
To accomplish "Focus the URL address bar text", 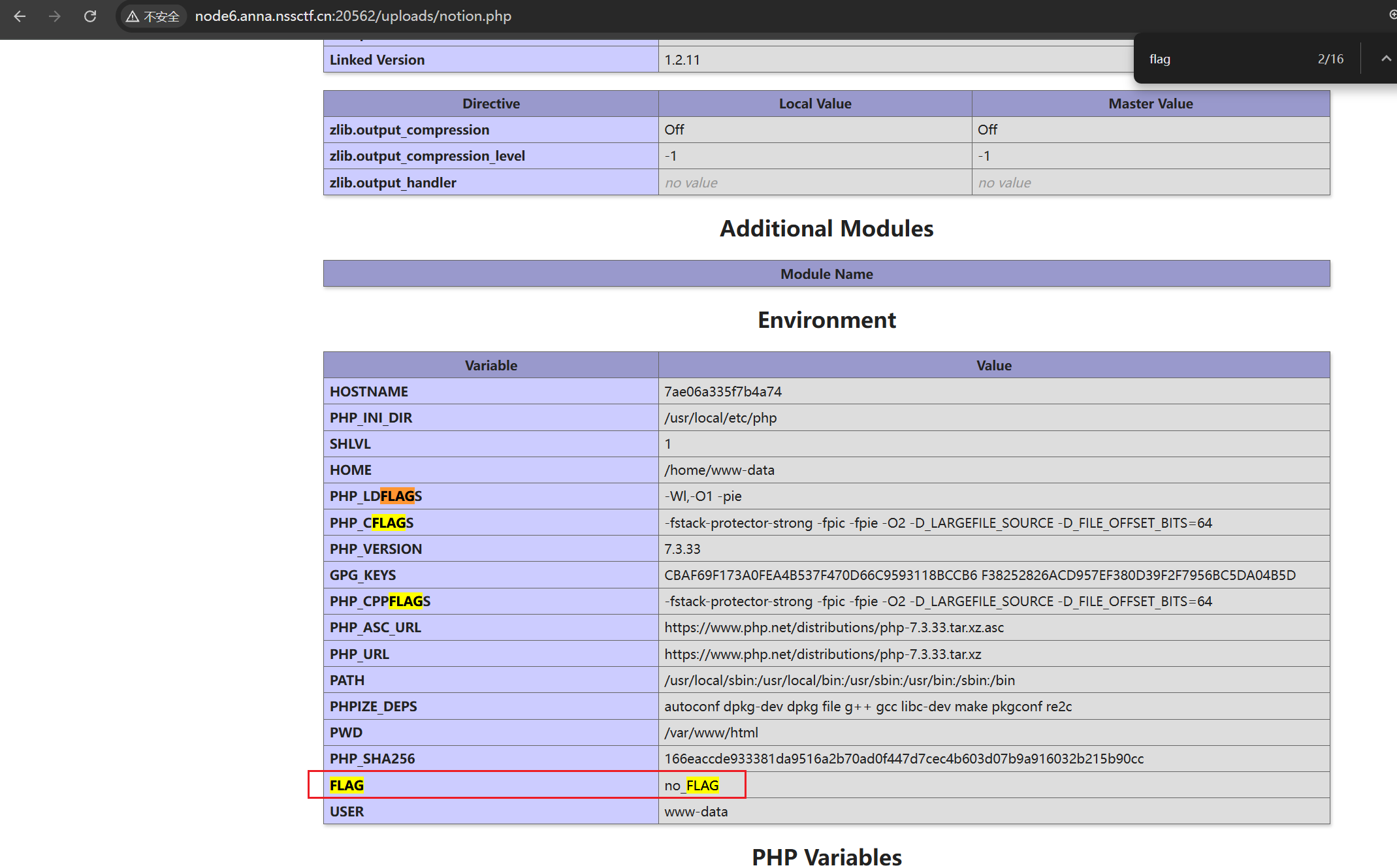I will coord(353,16).
